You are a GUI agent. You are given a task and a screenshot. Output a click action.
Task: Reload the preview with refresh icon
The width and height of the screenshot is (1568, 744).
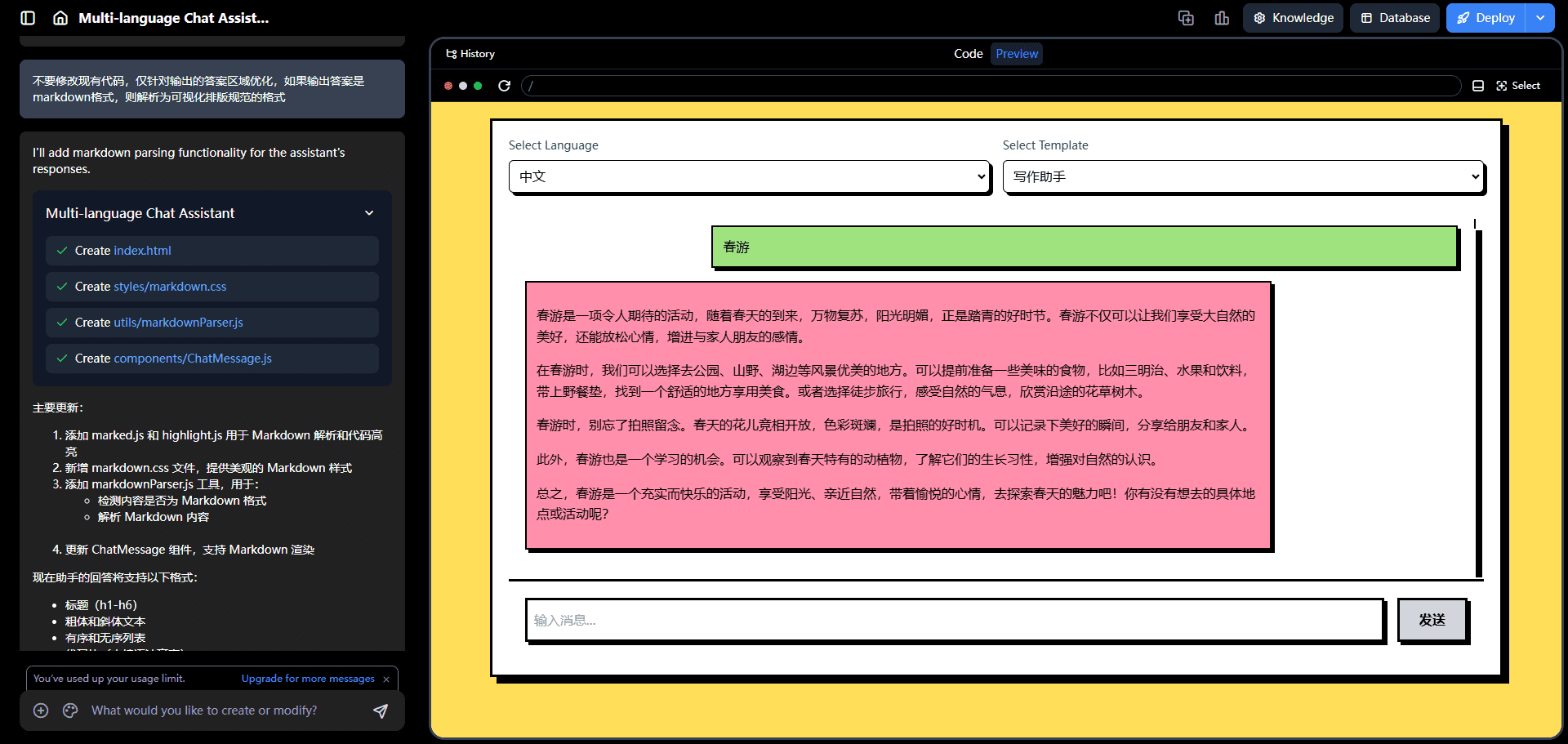(504, 86)
